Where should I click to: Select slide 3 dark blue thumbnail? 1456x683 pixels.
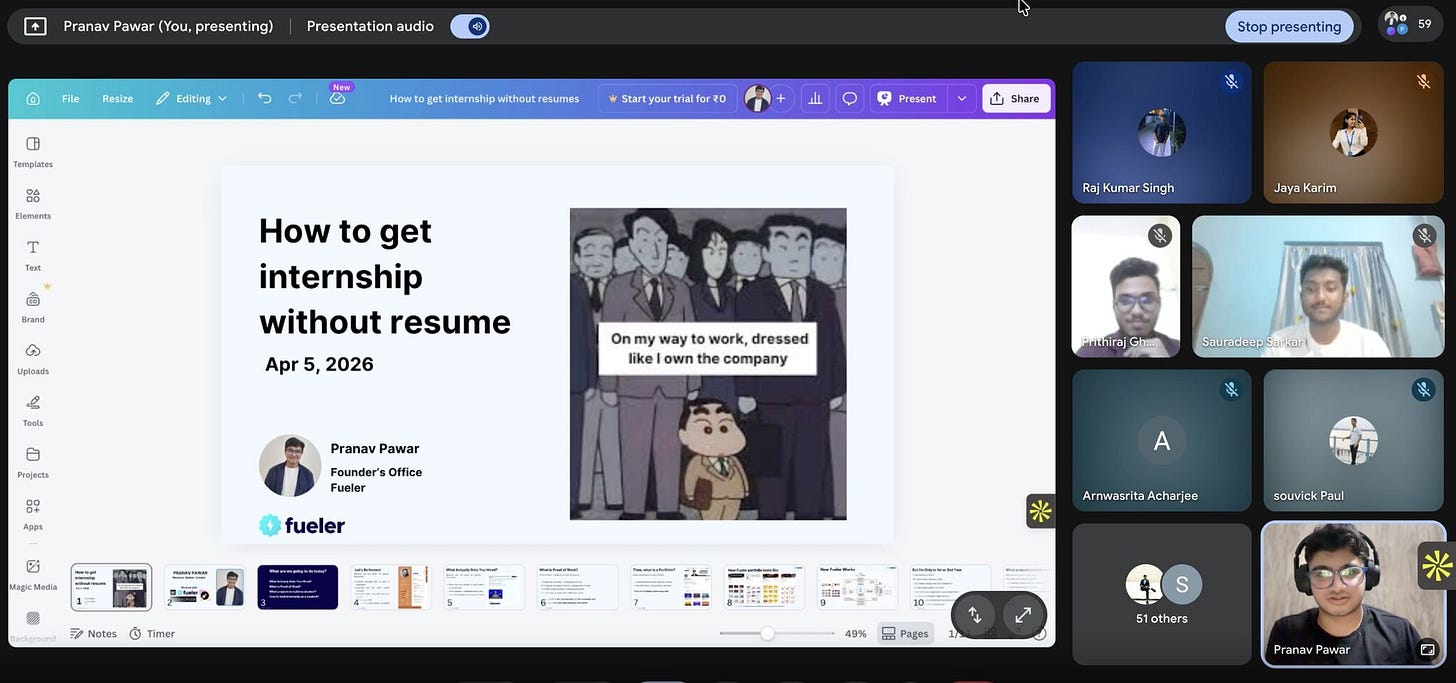coord(297,587)
